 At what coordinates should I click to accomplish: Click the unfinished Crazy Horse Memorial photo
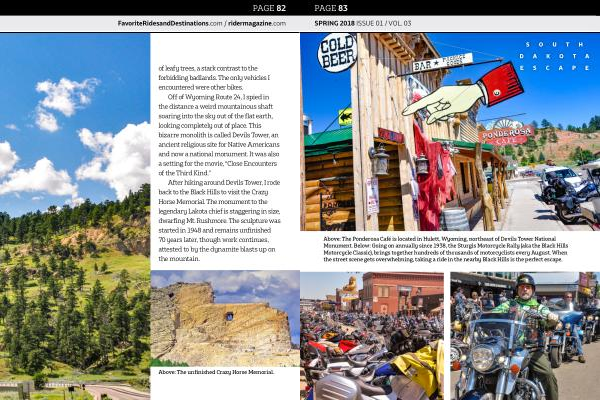pos(224,318)
